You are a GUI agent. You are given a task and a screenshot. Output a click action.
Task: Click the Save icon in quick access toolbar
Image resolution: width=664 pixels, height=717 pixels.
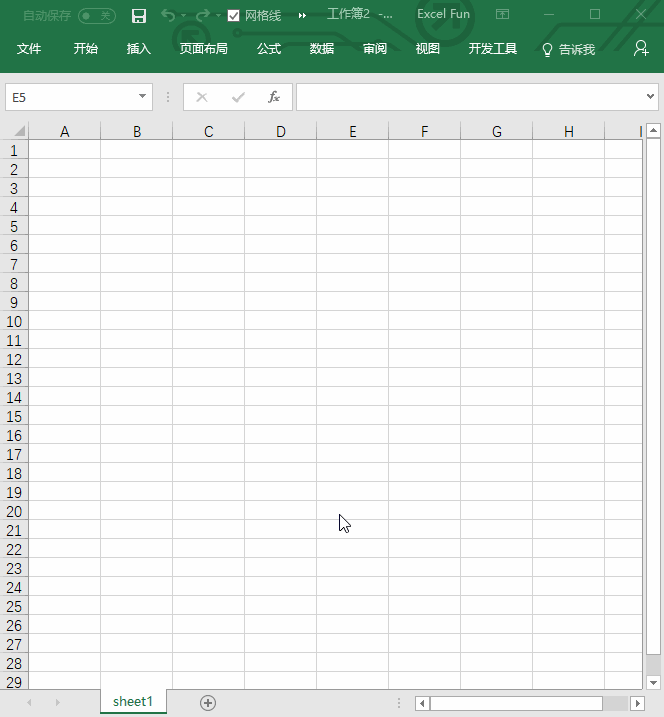point(139,15)
